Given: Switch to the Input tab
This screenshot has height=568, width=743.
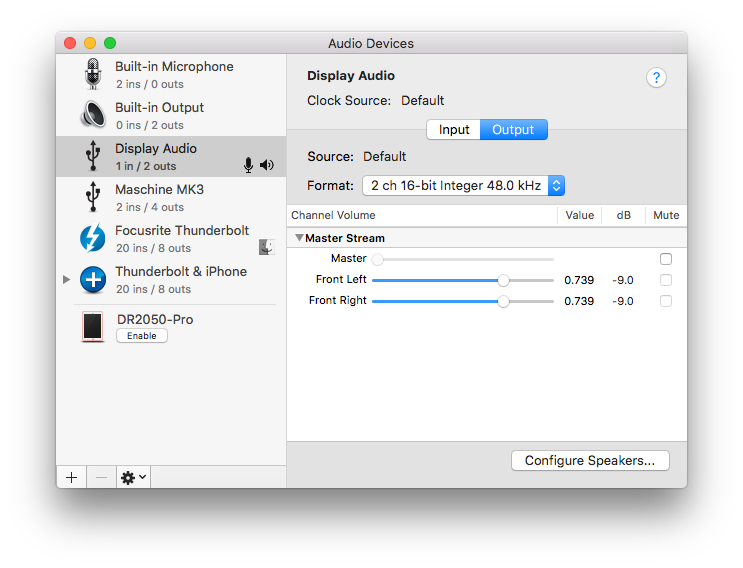Looking at the screenshot, I should tap(454, 130).
